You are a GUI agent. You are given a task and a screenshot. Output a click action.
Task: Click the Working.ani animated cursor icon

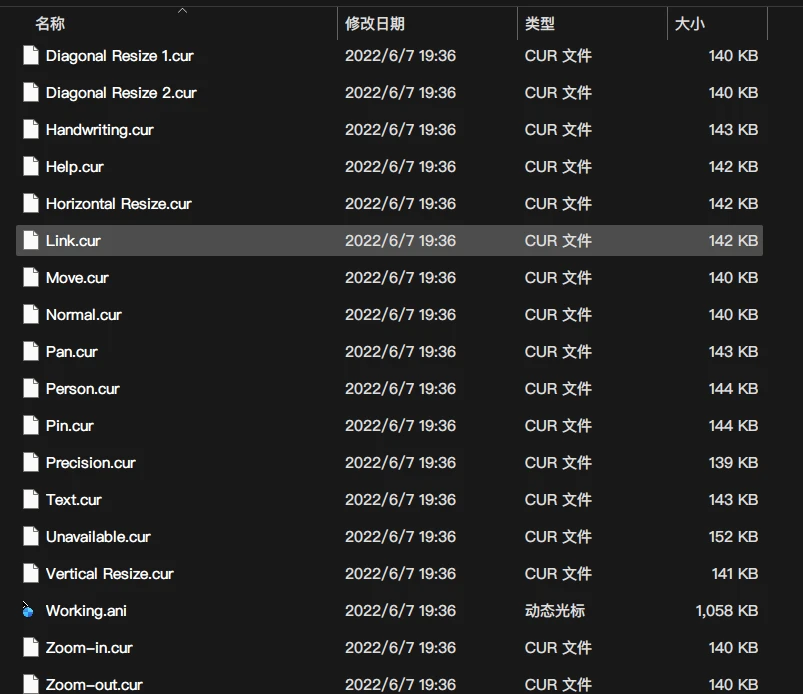click(29, 610)
